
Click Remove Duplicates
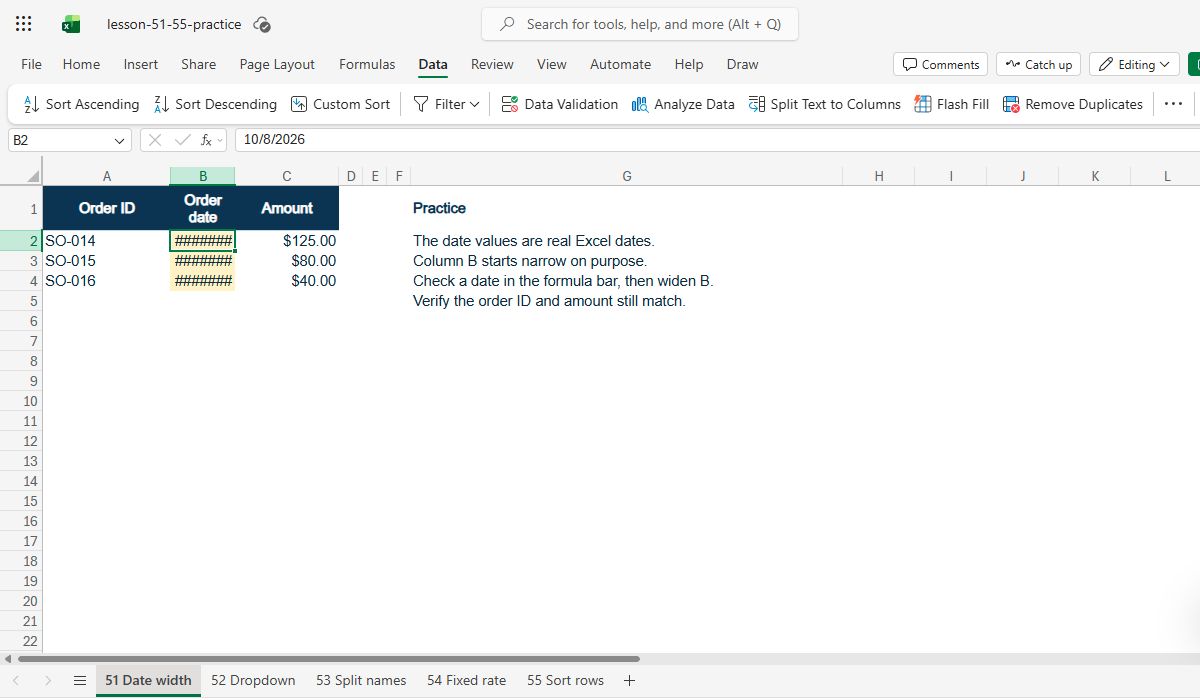point(1072,104)
